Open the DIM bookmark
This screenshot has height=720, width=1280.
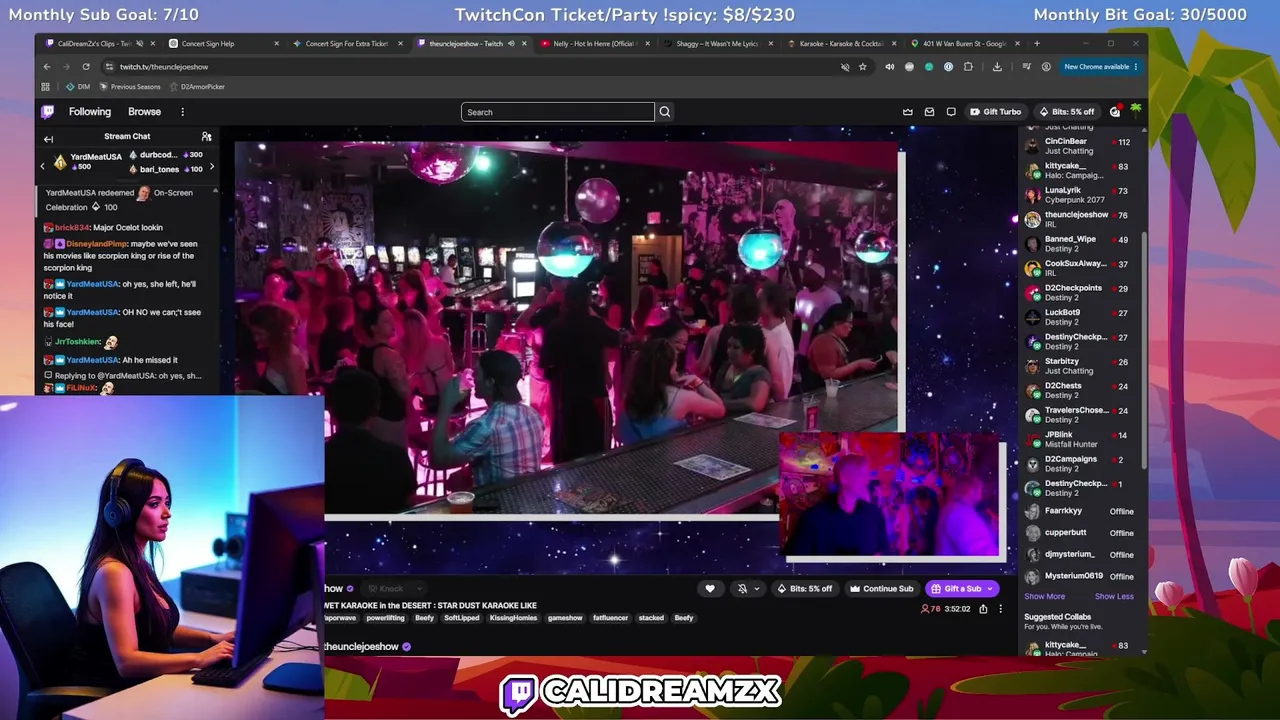pyautogui.click(x=77, y=87)
